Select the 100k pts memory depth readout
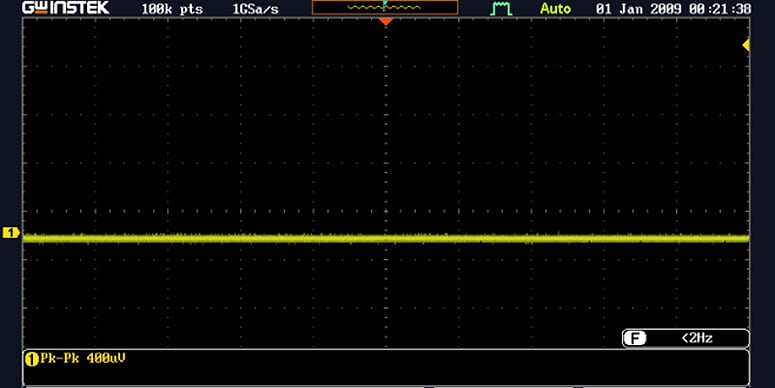 click(x=172, y=9)
